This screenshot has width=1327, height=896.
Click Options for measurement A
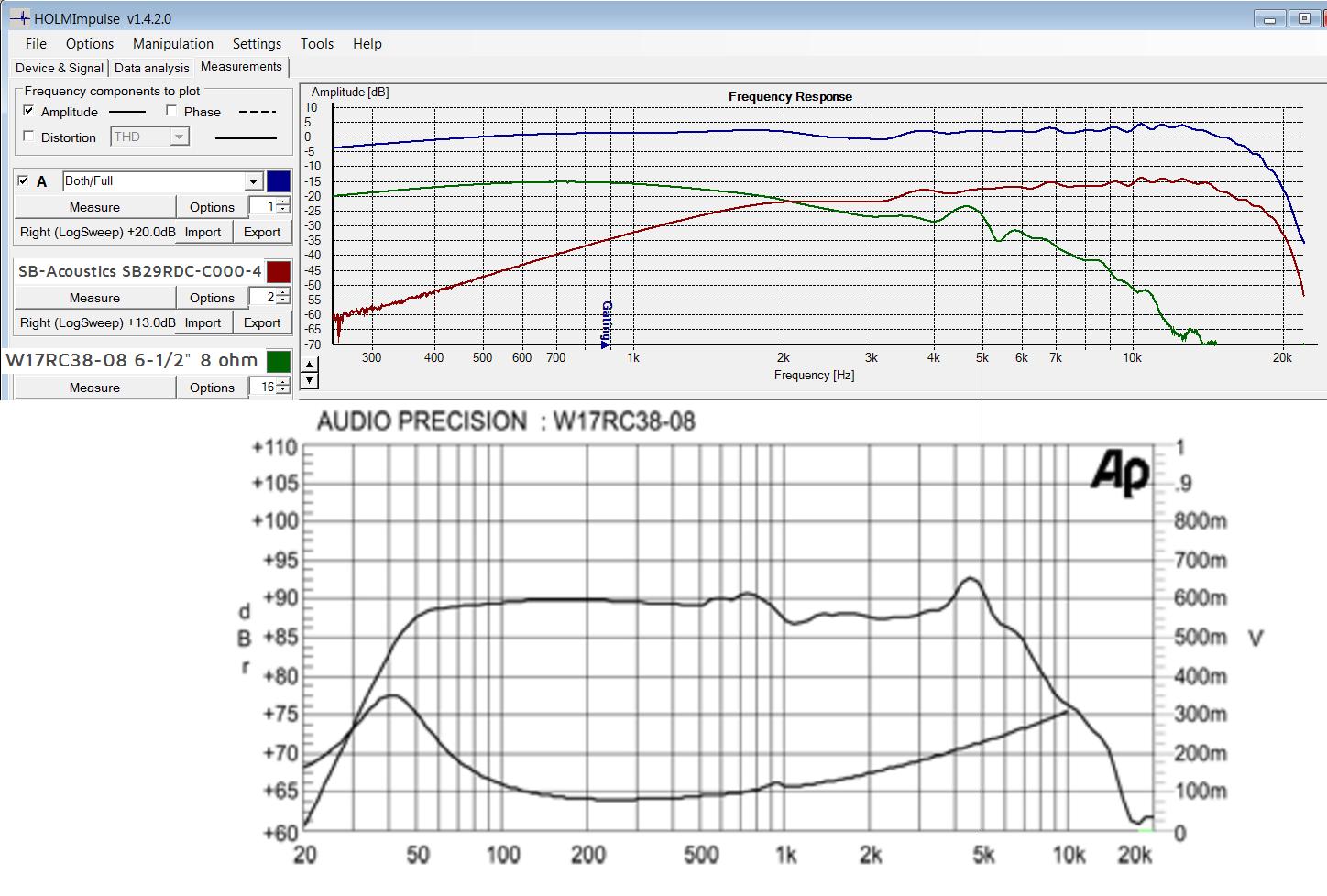click(212, 207)
